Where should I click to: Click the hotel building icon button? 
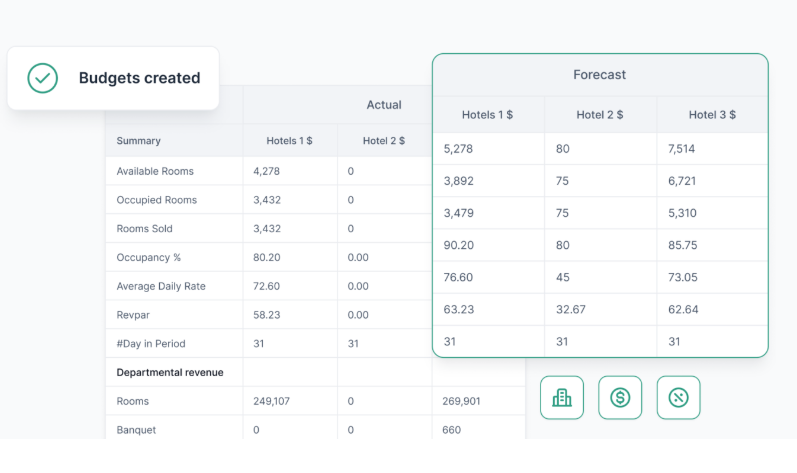(x=562, y=398)
